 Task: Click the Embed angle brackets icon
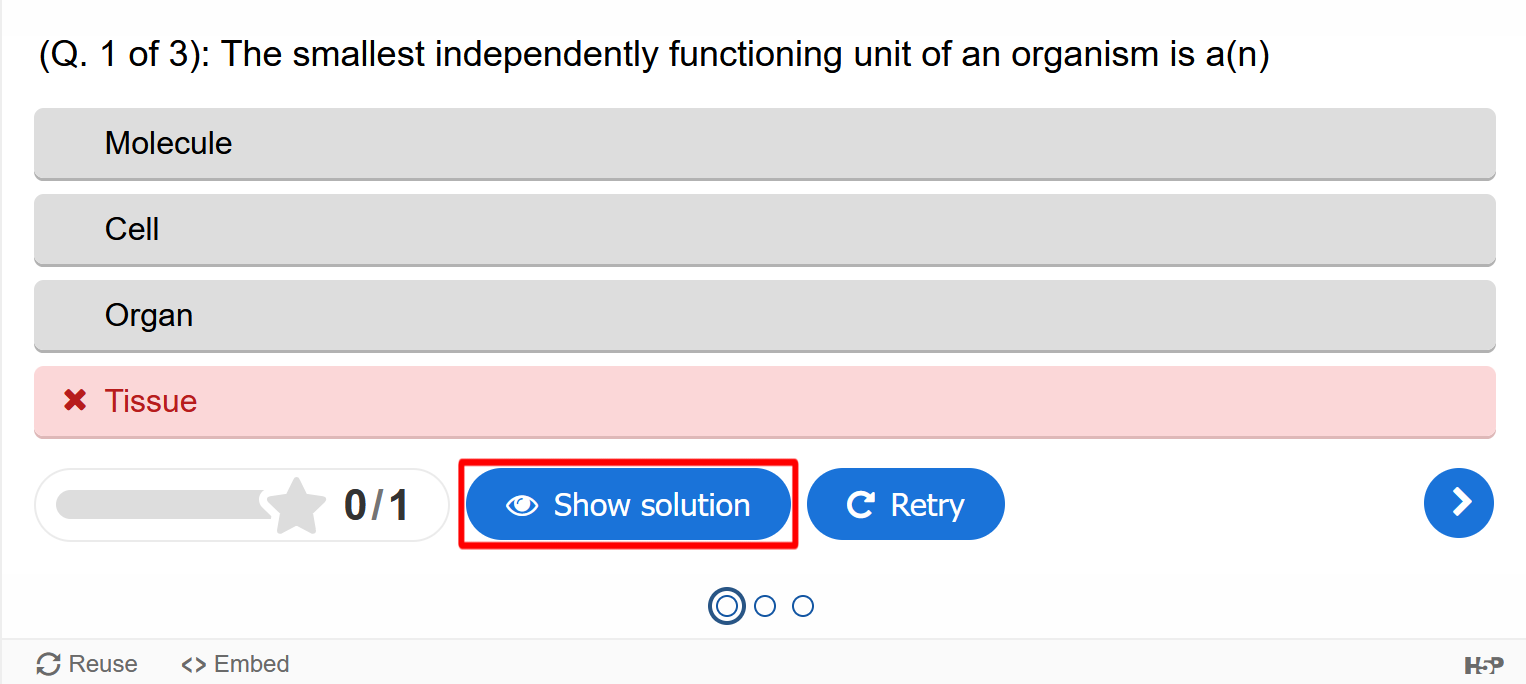pos(194,664)
